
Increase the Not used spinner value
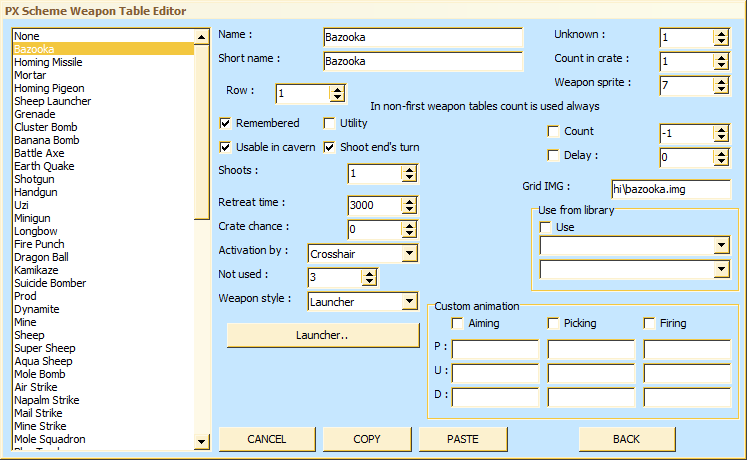[x=369, y=273]
